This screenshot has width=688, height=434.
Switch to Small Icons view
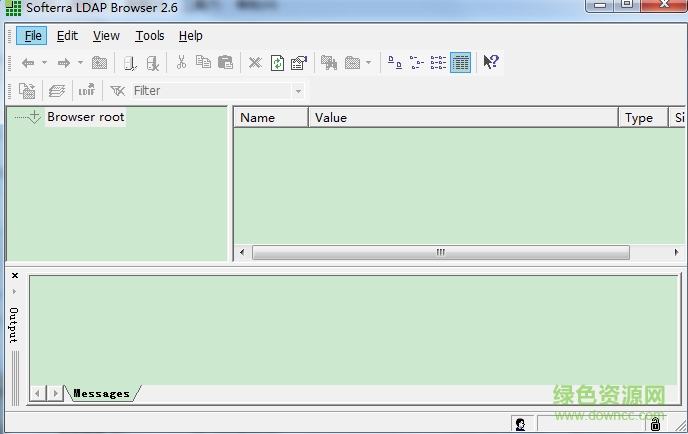coord(416,63)
